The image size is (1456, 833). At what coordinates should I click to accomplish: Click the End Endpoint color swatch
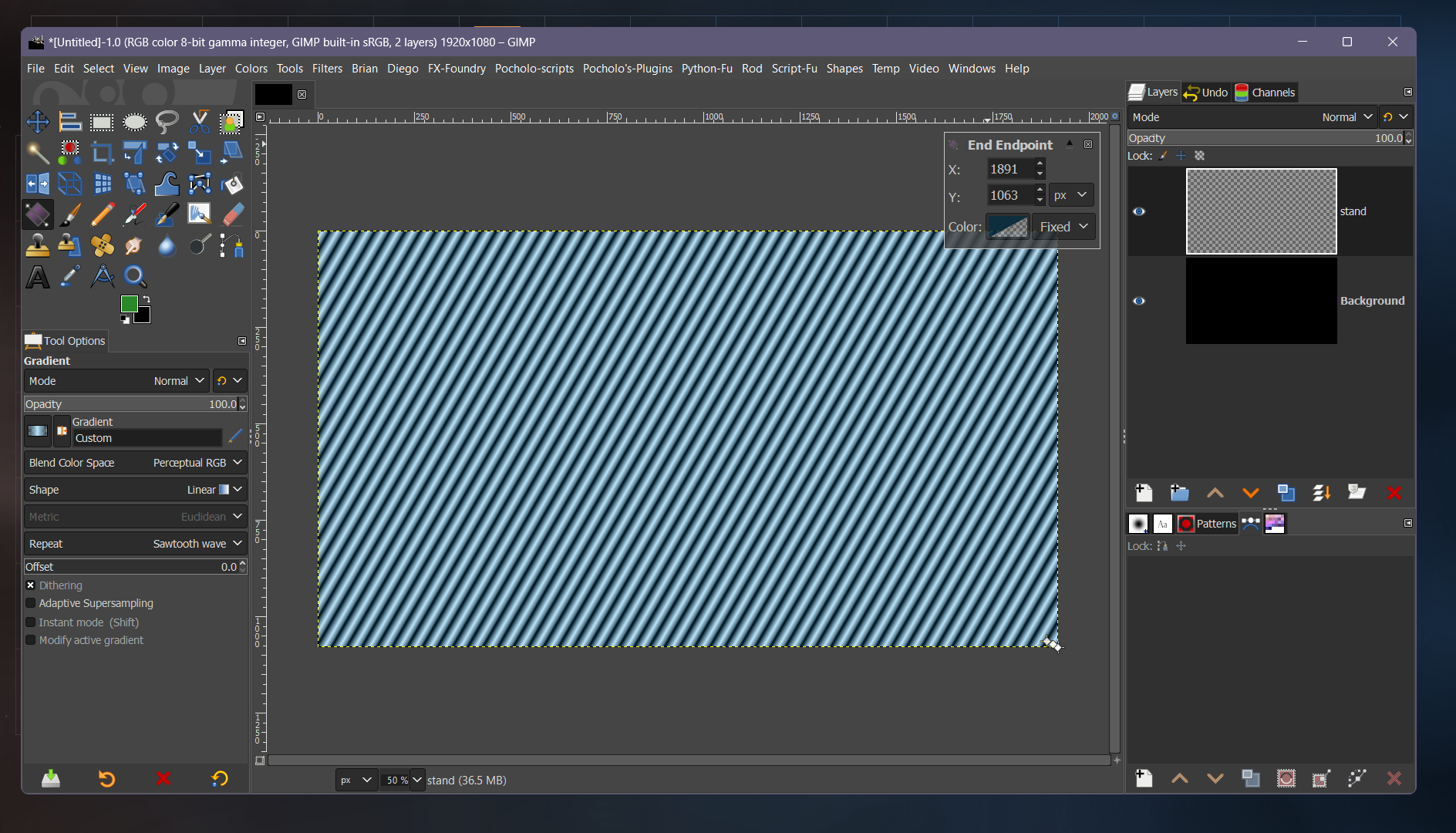(1008, 227)
